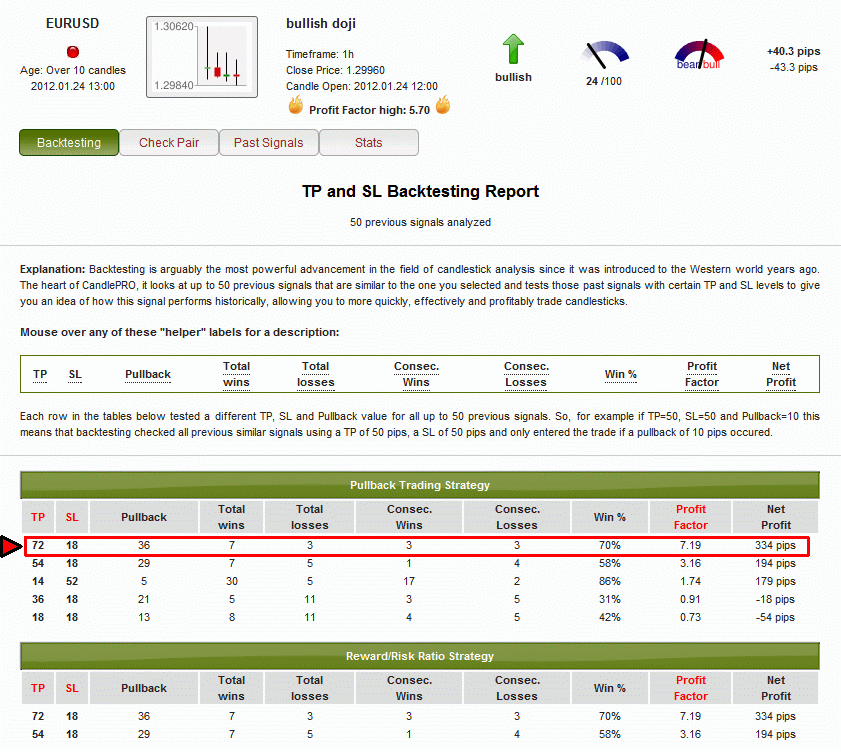Click the red SL column header in Pullback table
The width and height of the screenshot is (841, 752).
coord(72,517)
